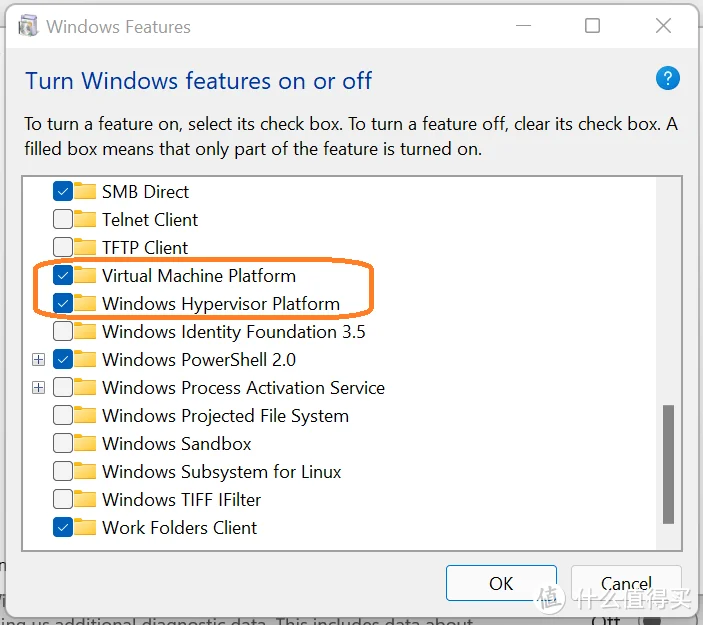Screen dimensions: 703x625
Task: Select the Windows Identity Foundation 3.5 label
Action: tap(234, 331)
